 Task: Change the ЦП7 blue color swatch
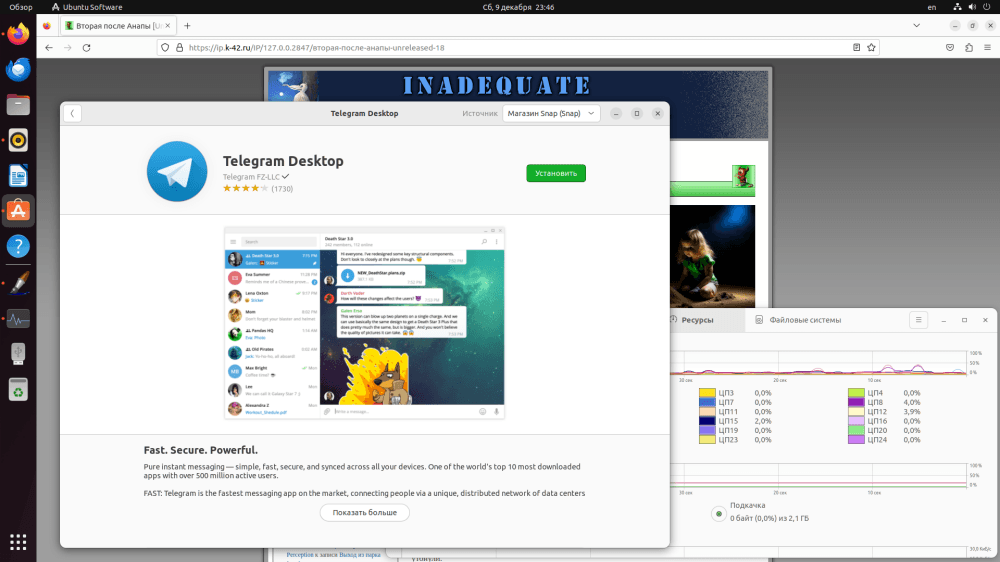[707, 403]
